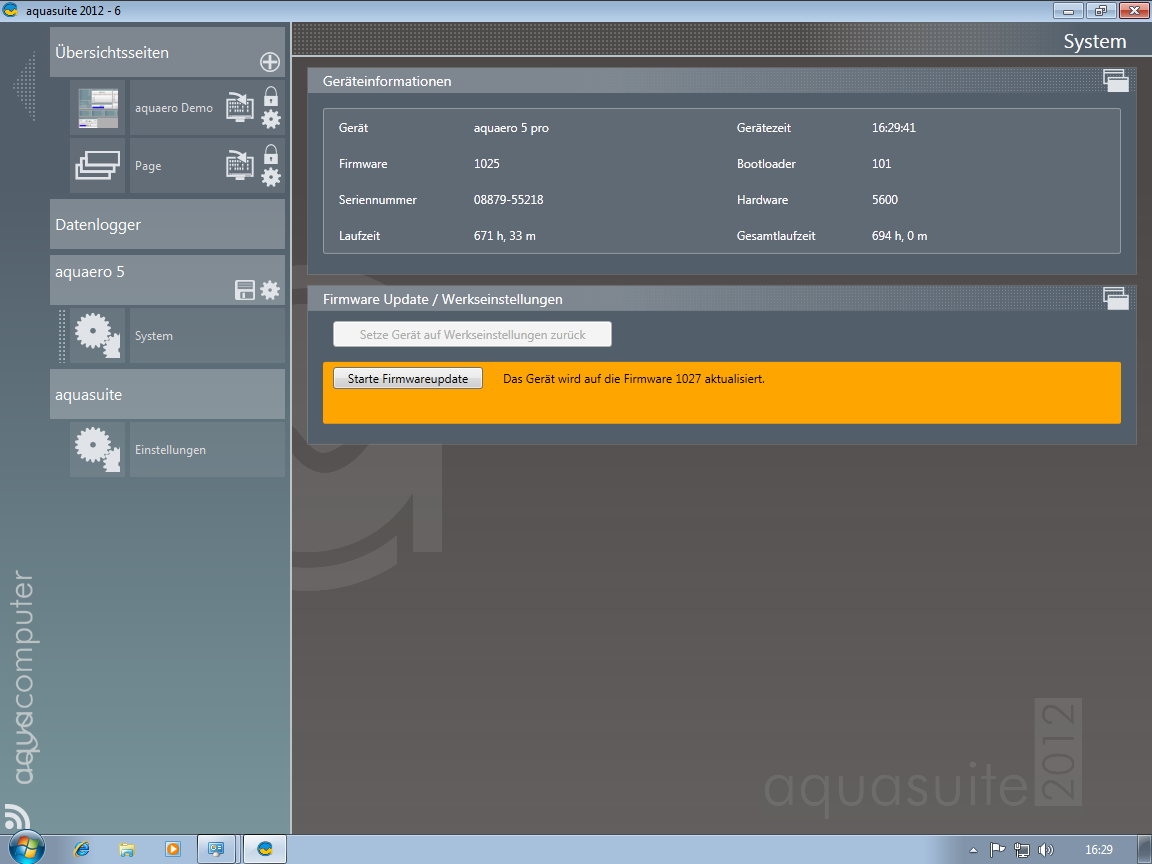This screenshot has height=864, width=1152.
Task: Collapse the aquasuite section header
Action: (168, 395)
